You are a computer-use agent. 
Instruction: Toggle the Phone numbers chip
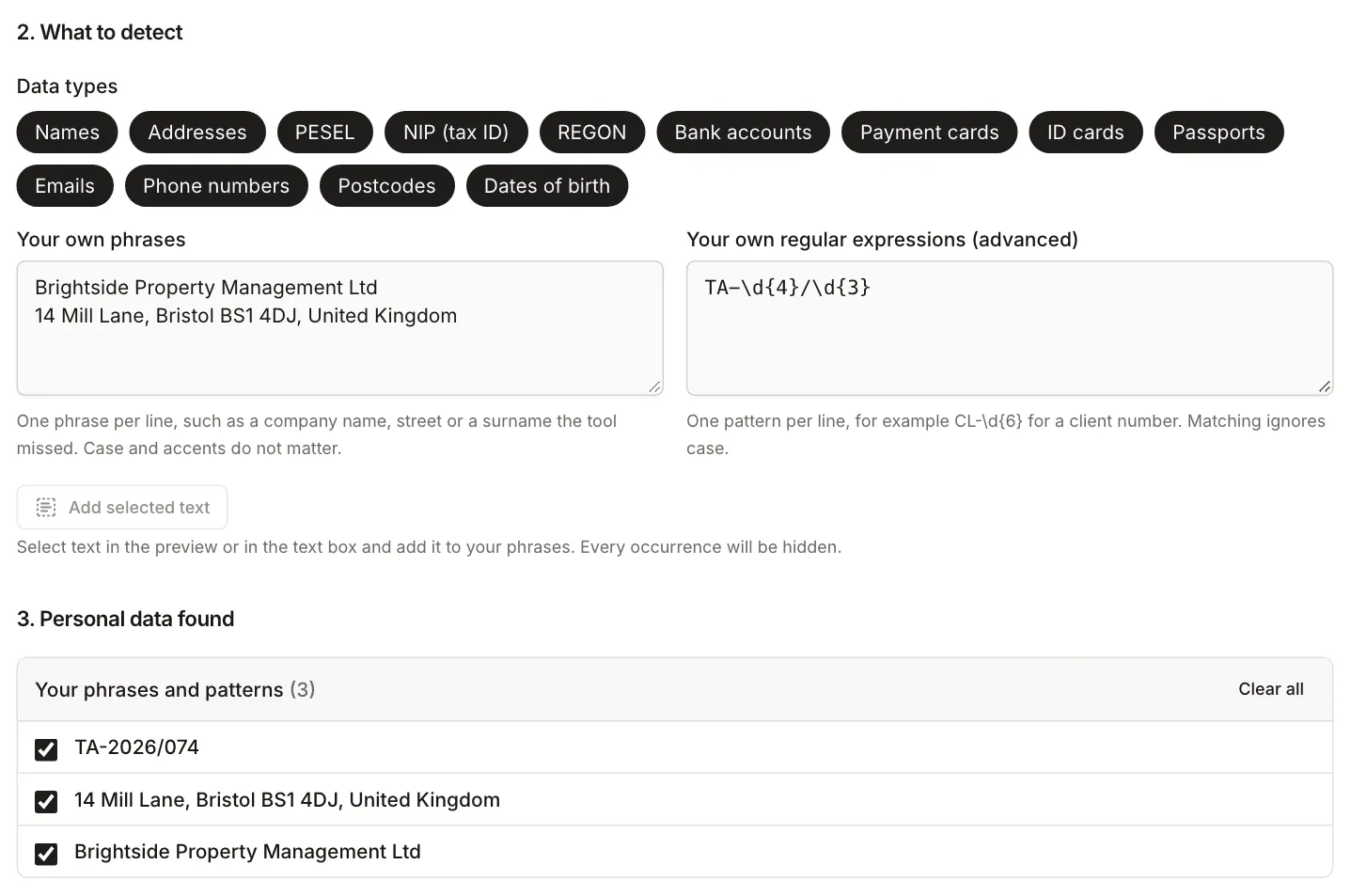tap(216, 186)
